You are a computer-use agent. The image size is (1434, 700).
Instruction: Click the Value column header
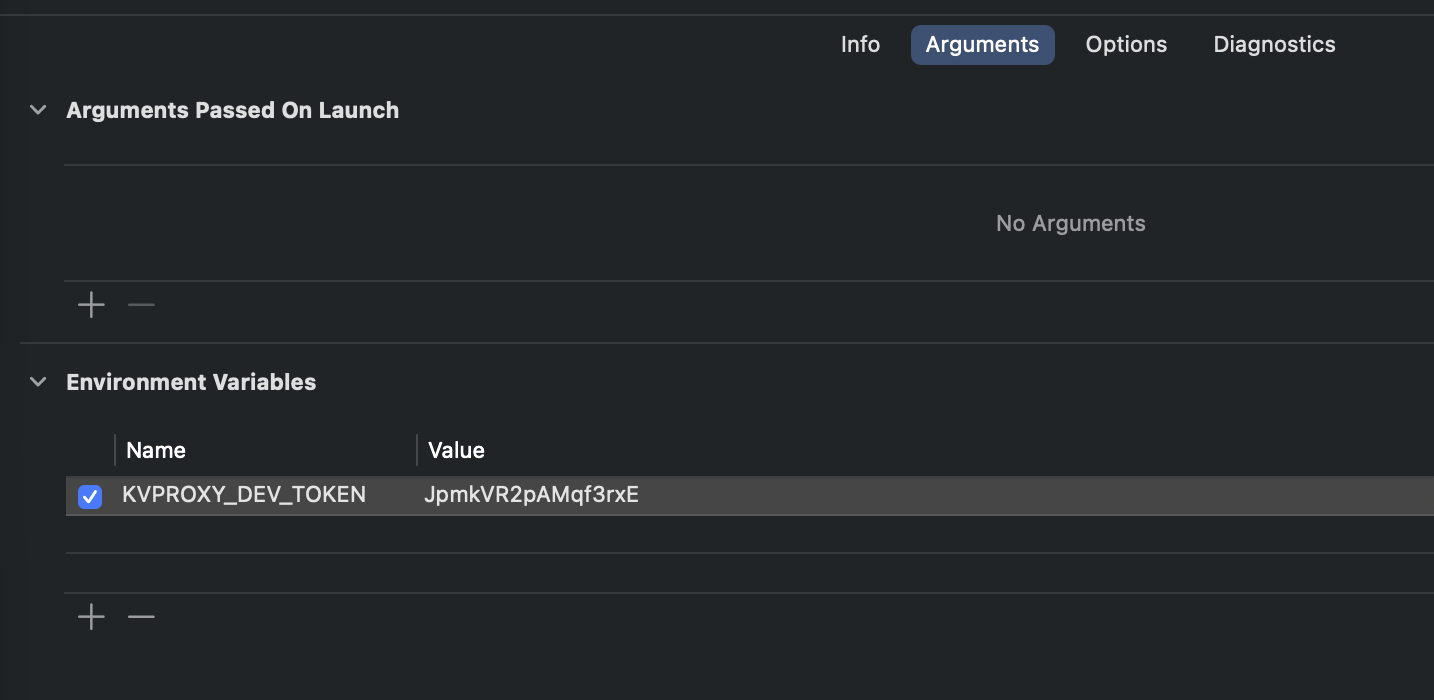pos(456,451)
